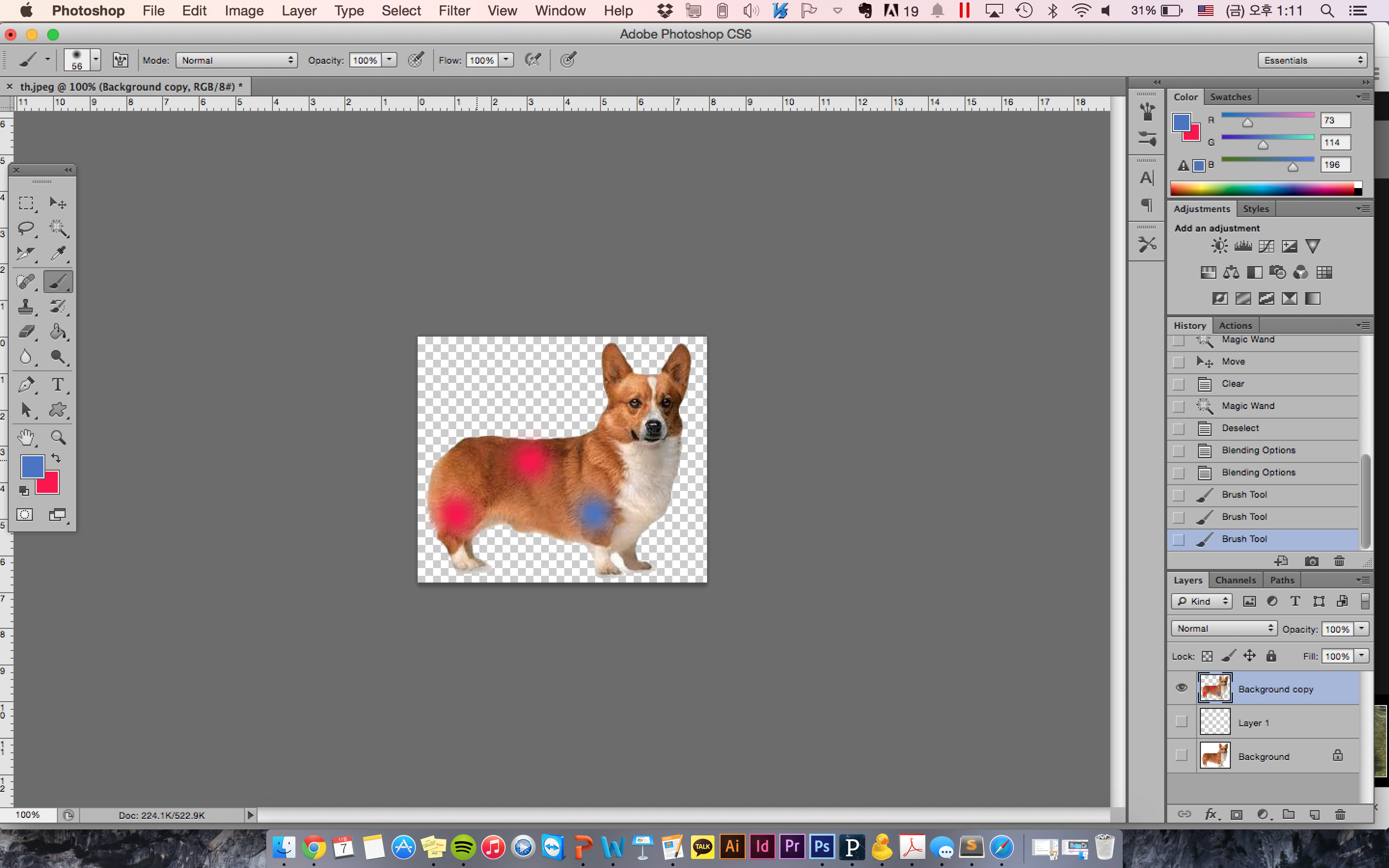Select the Deselect history state
Screen dimensions: 1389x868
1240,428
